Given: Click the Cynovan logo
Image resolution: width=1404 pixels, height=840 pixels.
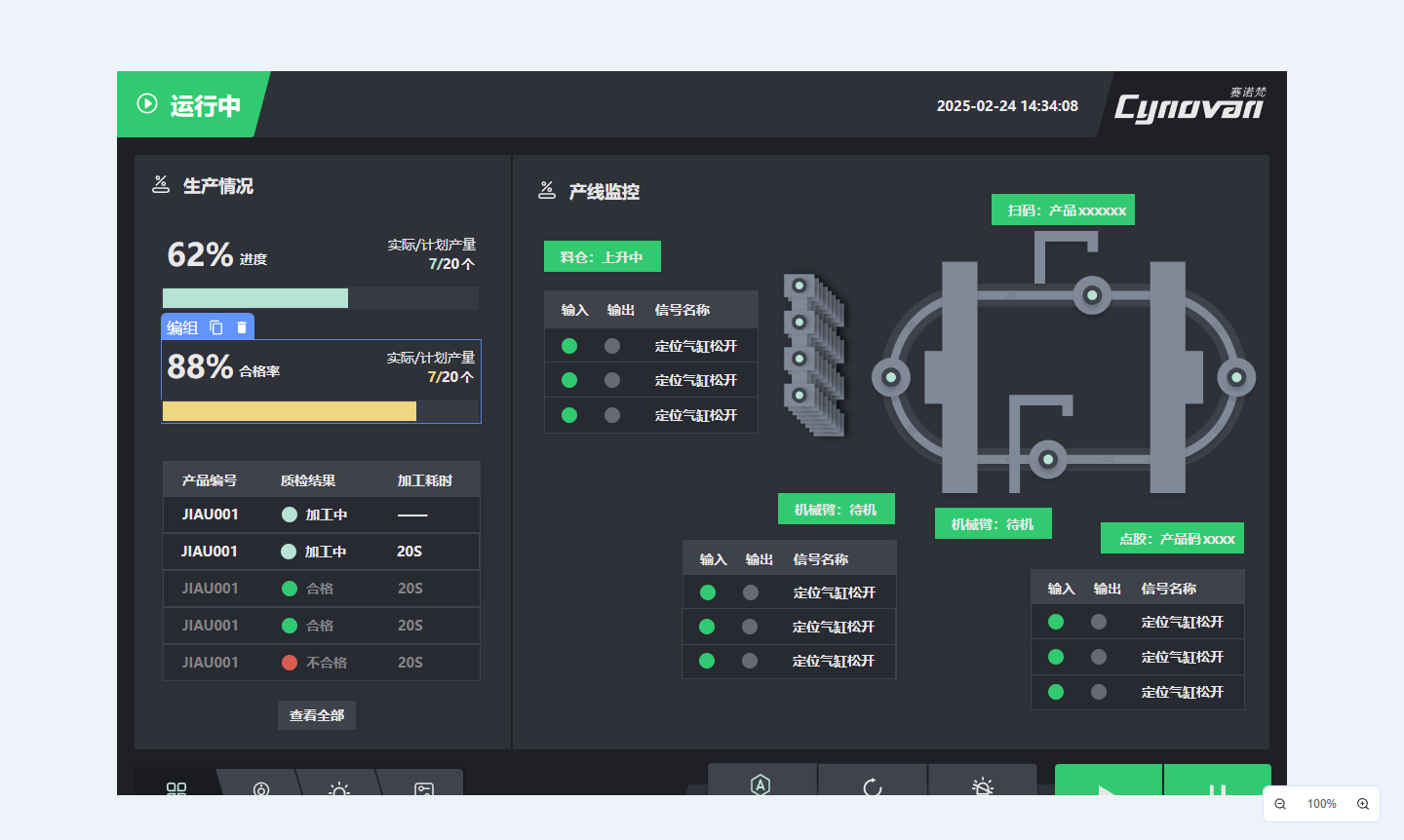Looking at the screenshot, I should [x=1189, y=105].
